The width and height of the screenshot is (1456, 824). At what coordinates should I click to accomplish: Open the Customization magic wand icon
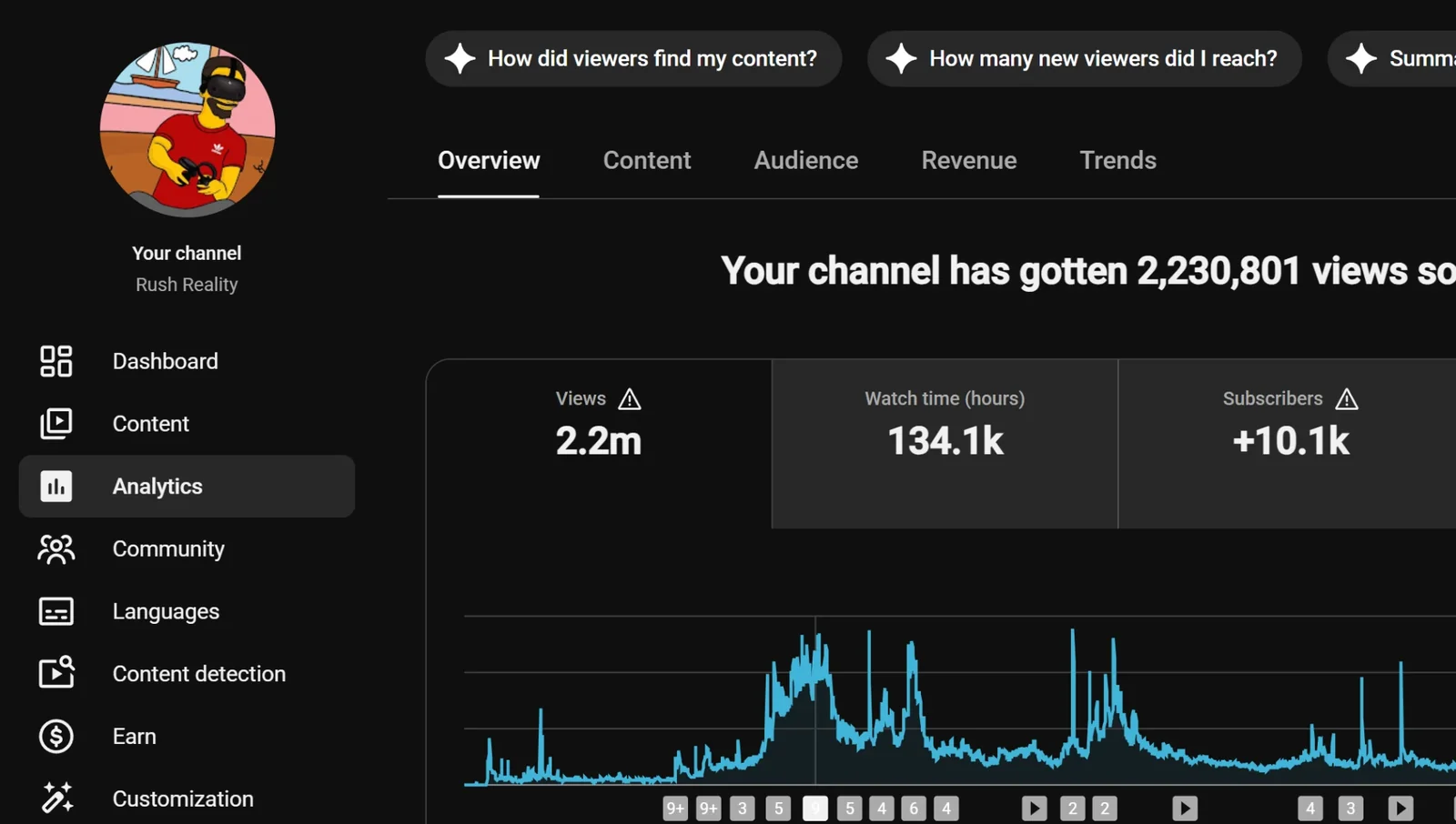tap(56, 798)
